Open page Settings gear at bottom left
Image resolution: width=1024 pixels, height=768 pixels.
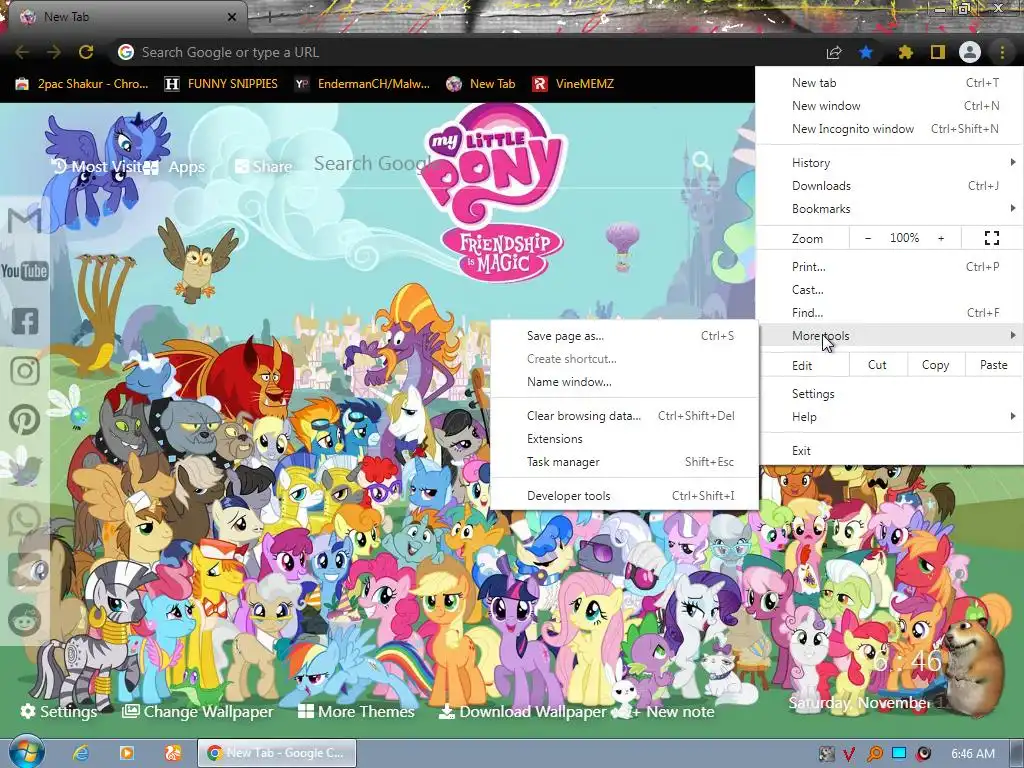59,711
